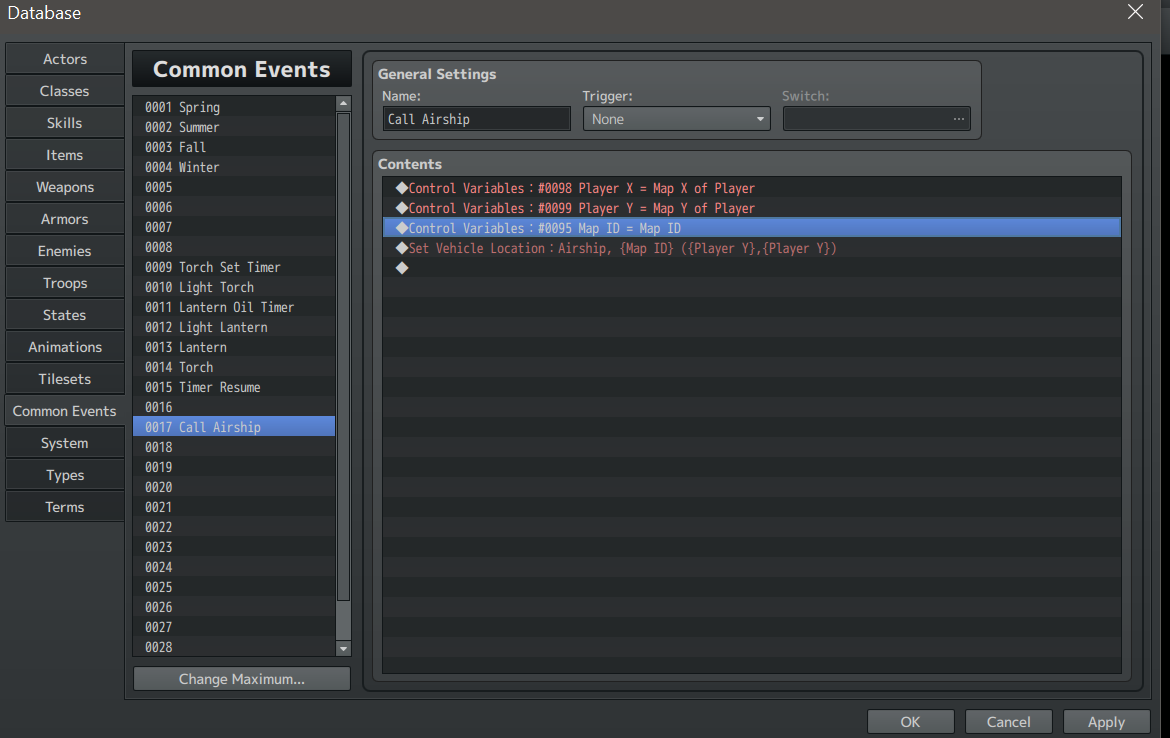Confirm with the OK button
The image size is (1170, 738).
910,722
